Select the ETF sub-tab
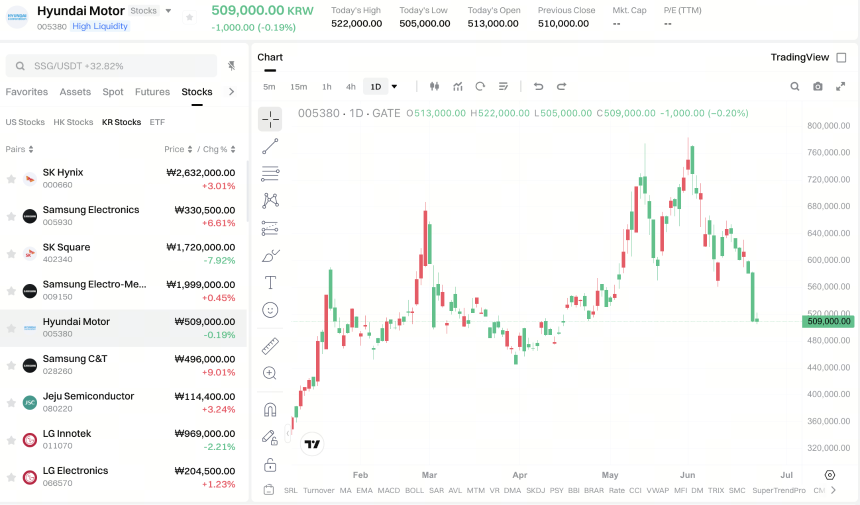The height and width of the screenshot is (505, 860). [x=157, y=122]
